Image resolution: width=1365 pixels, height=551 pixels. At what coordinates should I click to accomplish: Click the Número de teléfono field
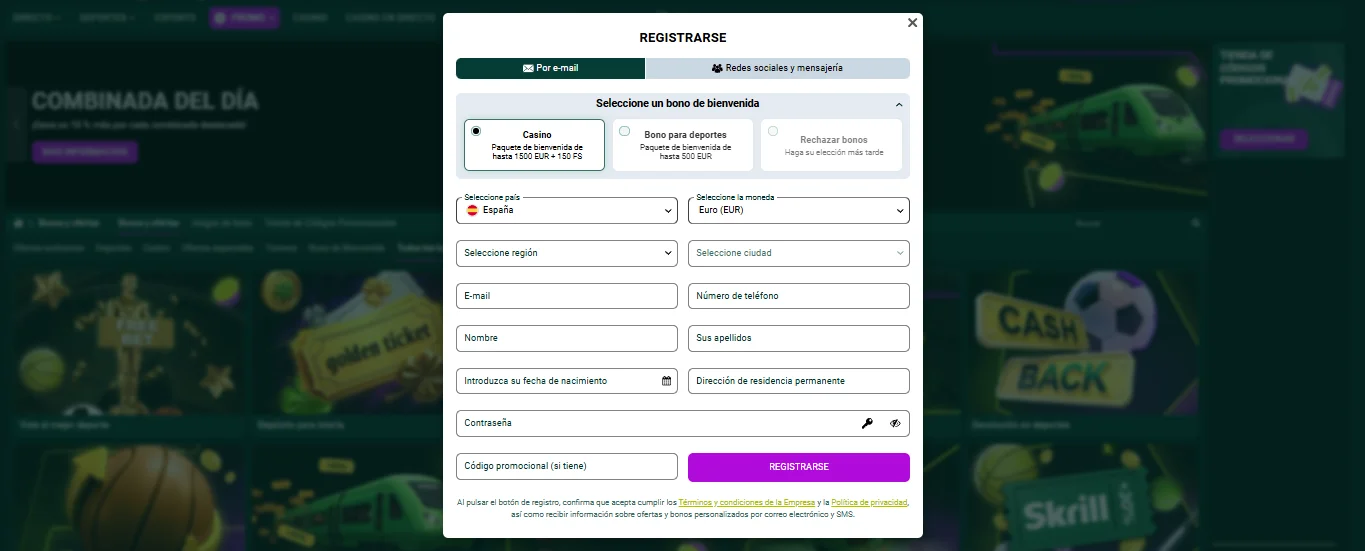(799, 296)
